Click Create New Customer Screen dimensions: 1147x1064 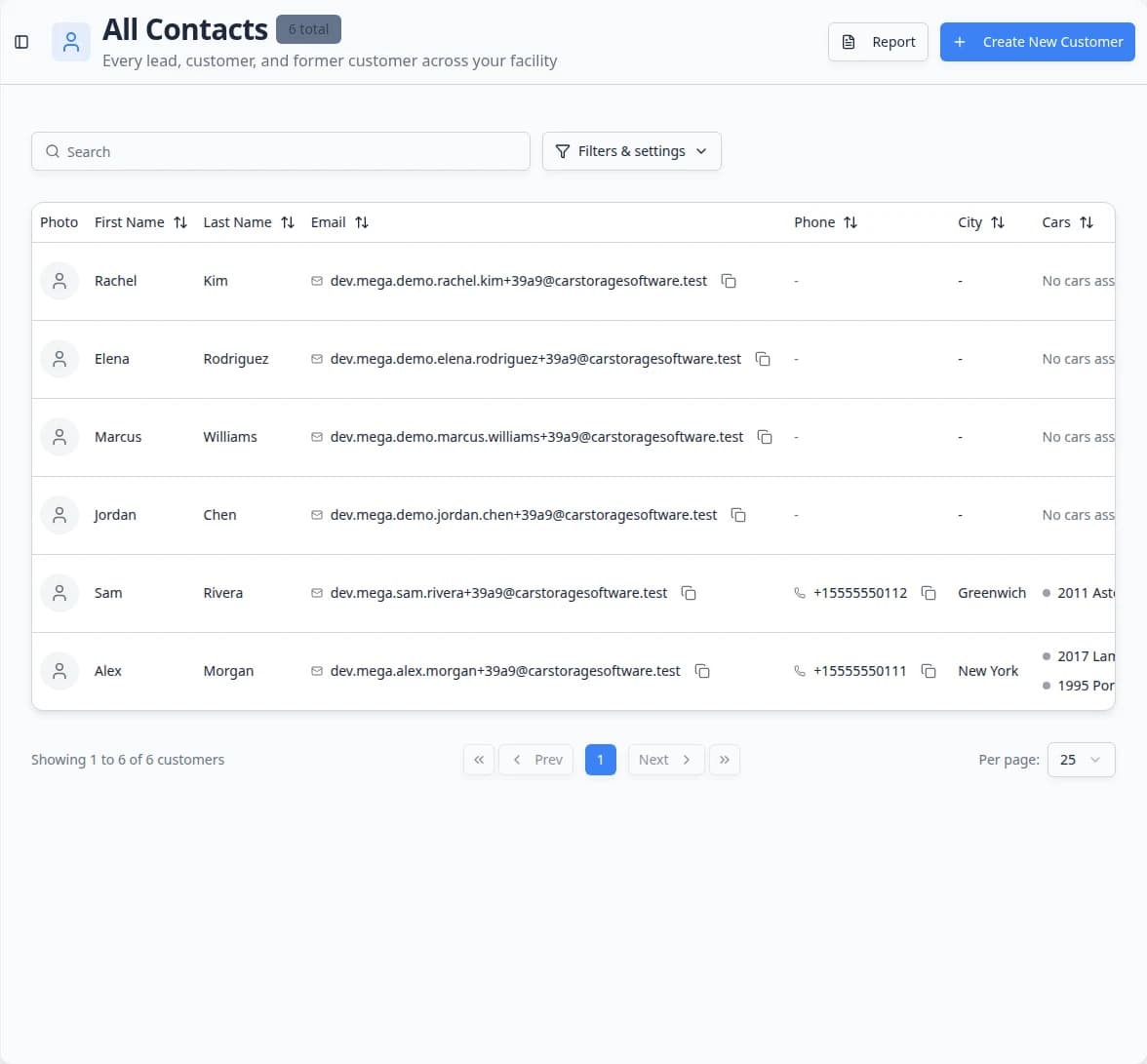point(1038,42)
